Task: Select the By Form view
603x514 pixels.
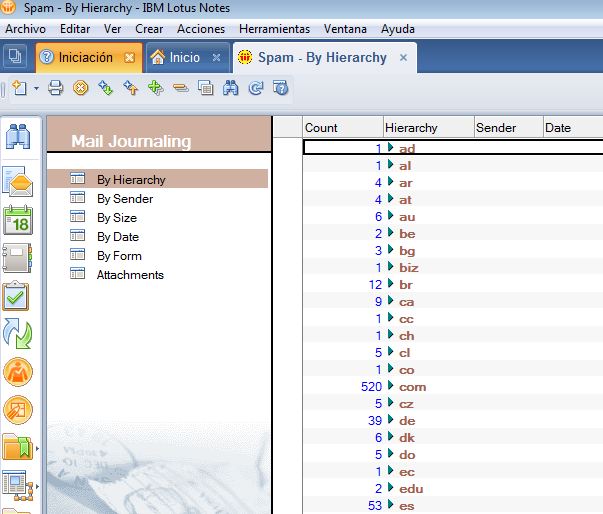Action: click(119, 256)
